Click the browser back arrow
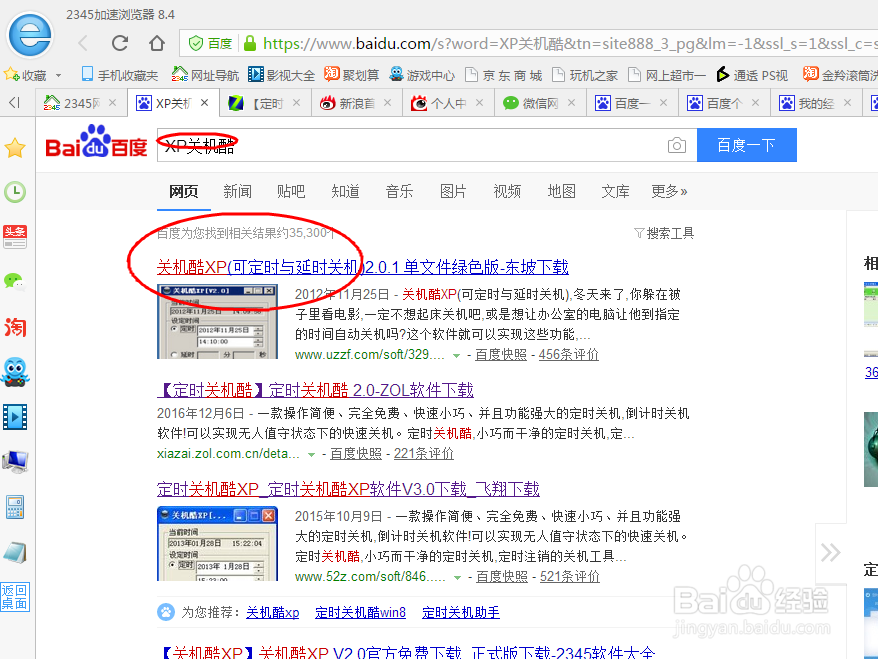 click(83, 43)
